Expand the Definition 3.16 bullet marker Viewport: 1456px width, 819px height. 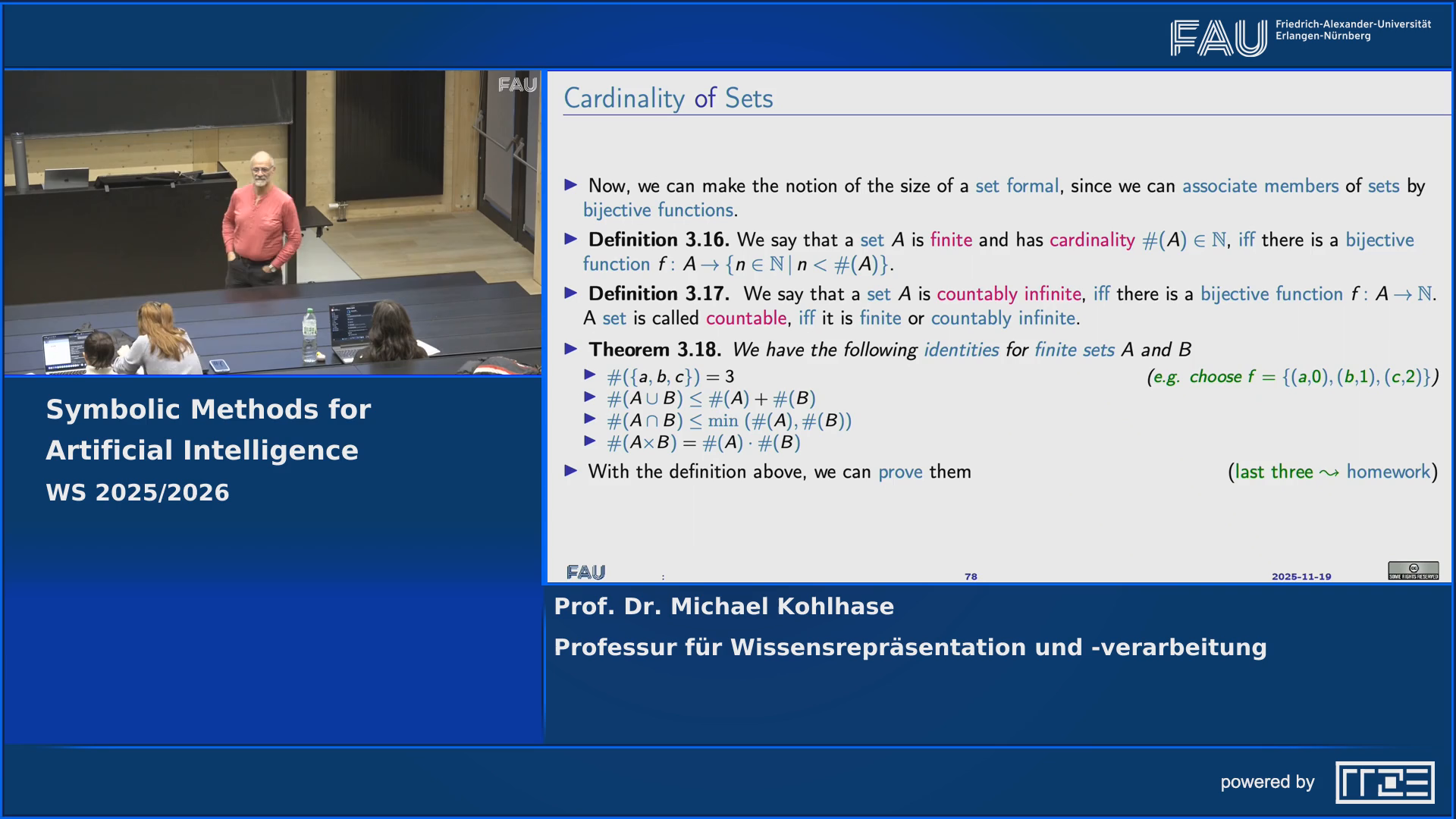pyautogui.click(x=571, y=240)
